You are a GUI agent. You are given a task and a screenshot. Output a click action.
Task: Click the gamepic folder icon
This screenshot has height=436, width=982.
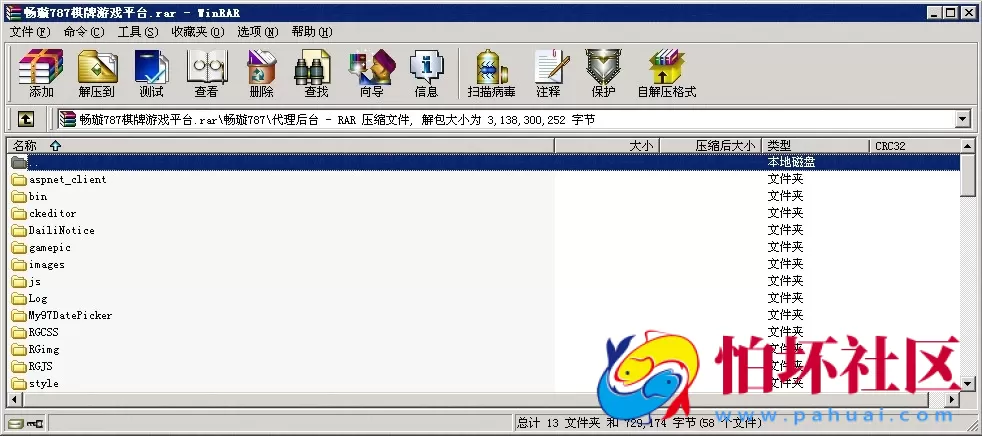[19, 247]
